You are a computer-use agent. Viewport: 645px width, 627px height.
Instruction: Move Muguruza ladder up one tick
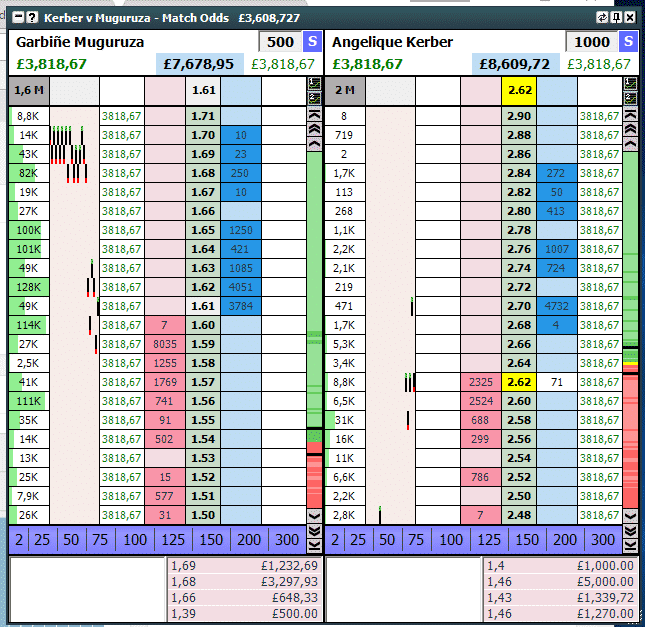314,144
